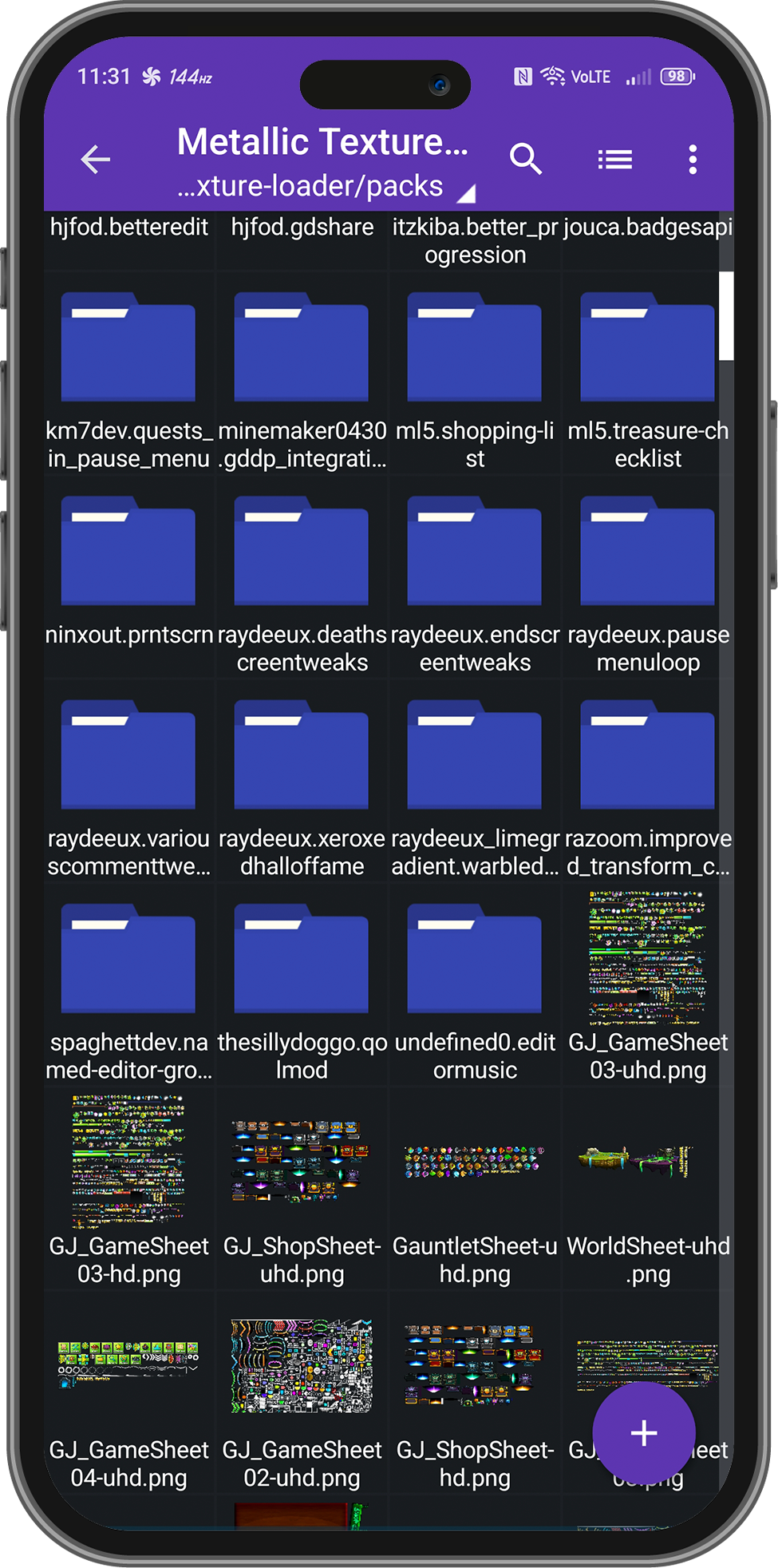Tap the xture-loader/packs path text

click(x=310, y=186)
